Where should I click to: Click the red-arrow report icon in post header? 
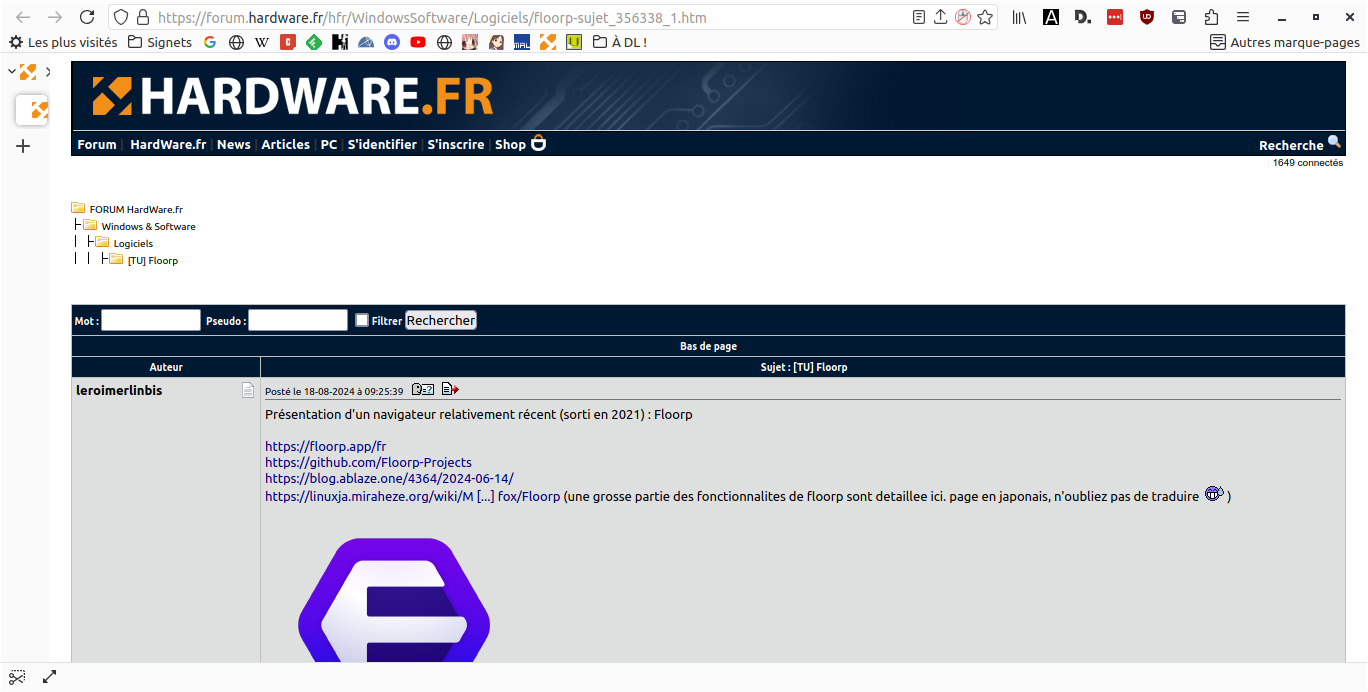450,389
